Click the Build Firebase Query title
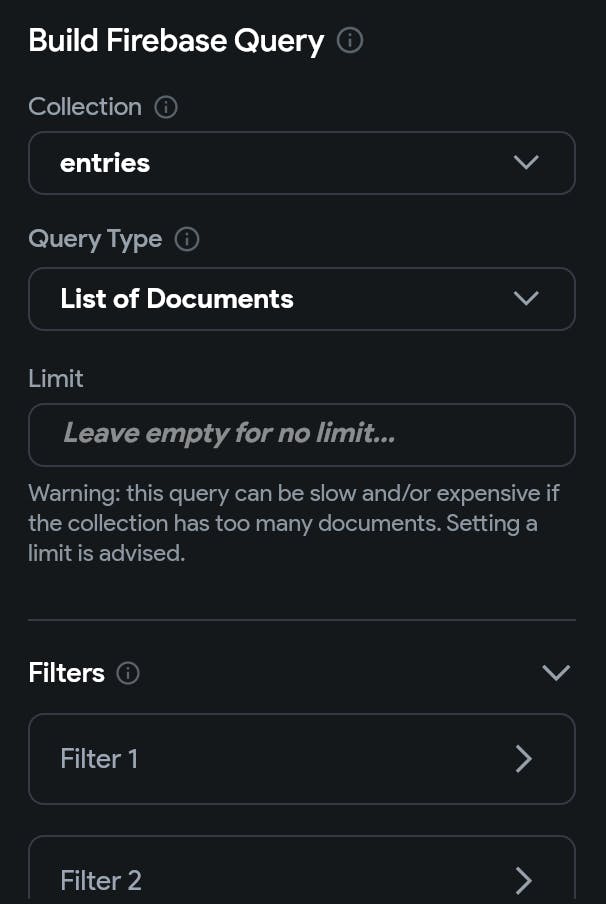 click(176, 42)
